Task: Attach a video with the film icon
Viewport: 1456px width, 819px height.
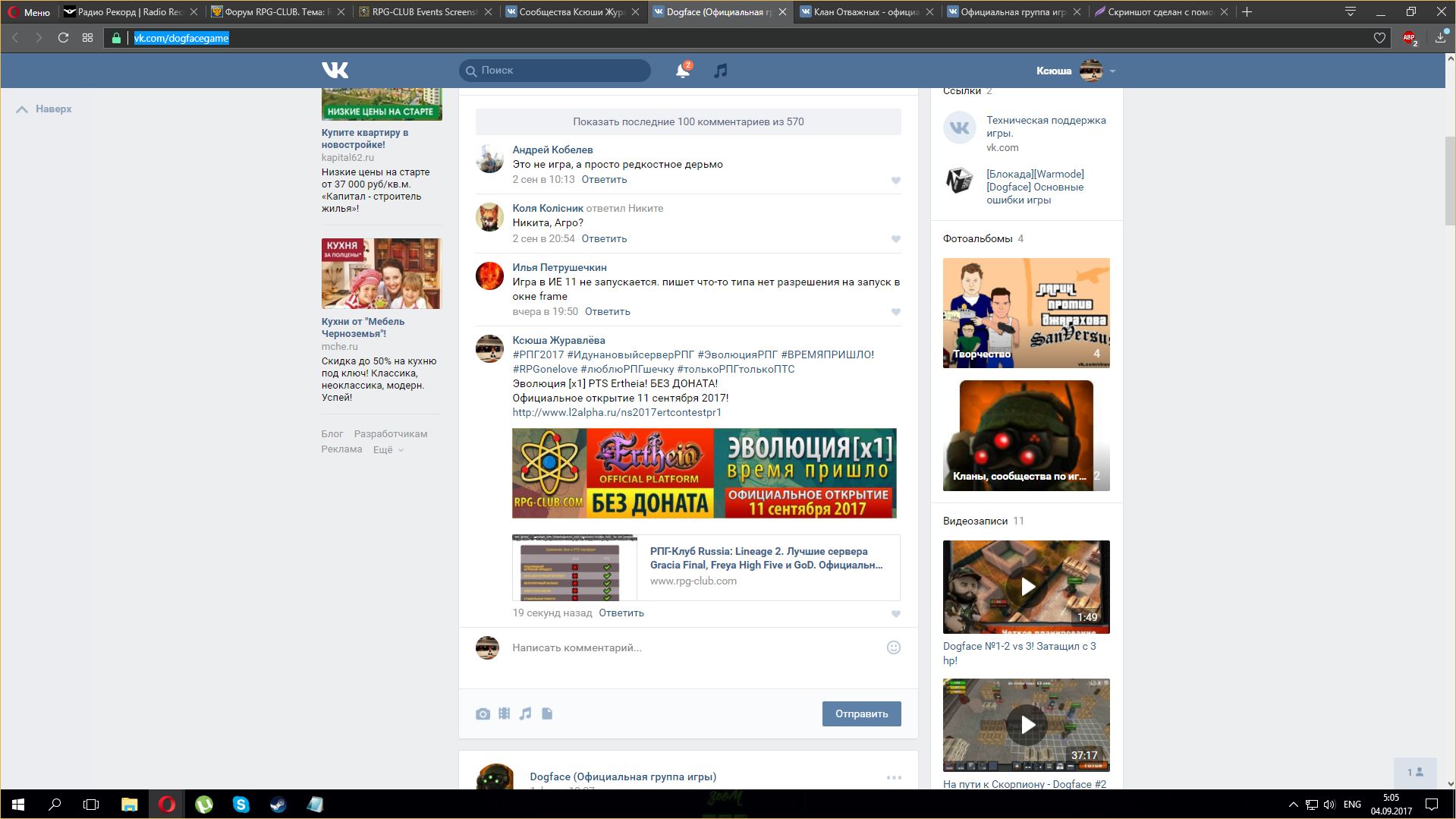Action: [x=504, y=713]
